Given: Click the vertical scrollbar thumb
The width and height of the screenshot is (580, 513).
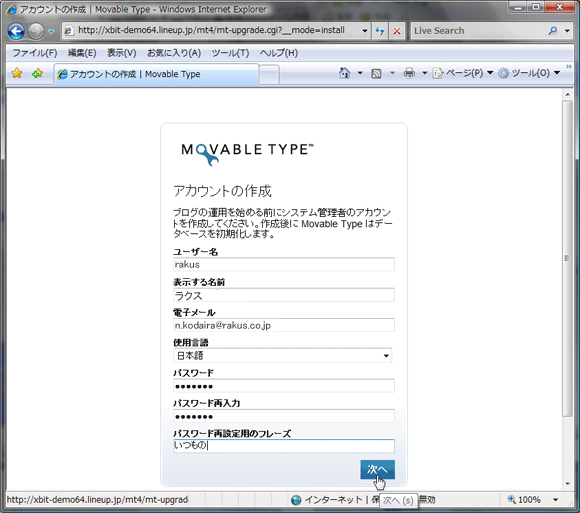Looking at the screenshot, I should point(567,258).
